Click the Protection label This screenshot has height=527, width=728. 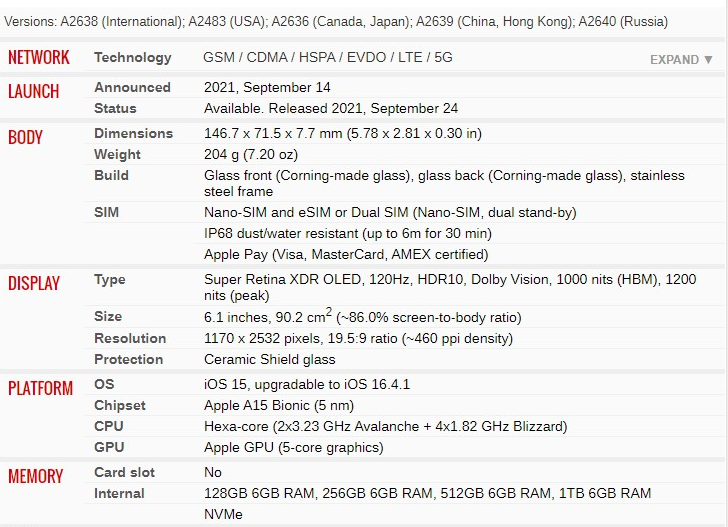129,359
